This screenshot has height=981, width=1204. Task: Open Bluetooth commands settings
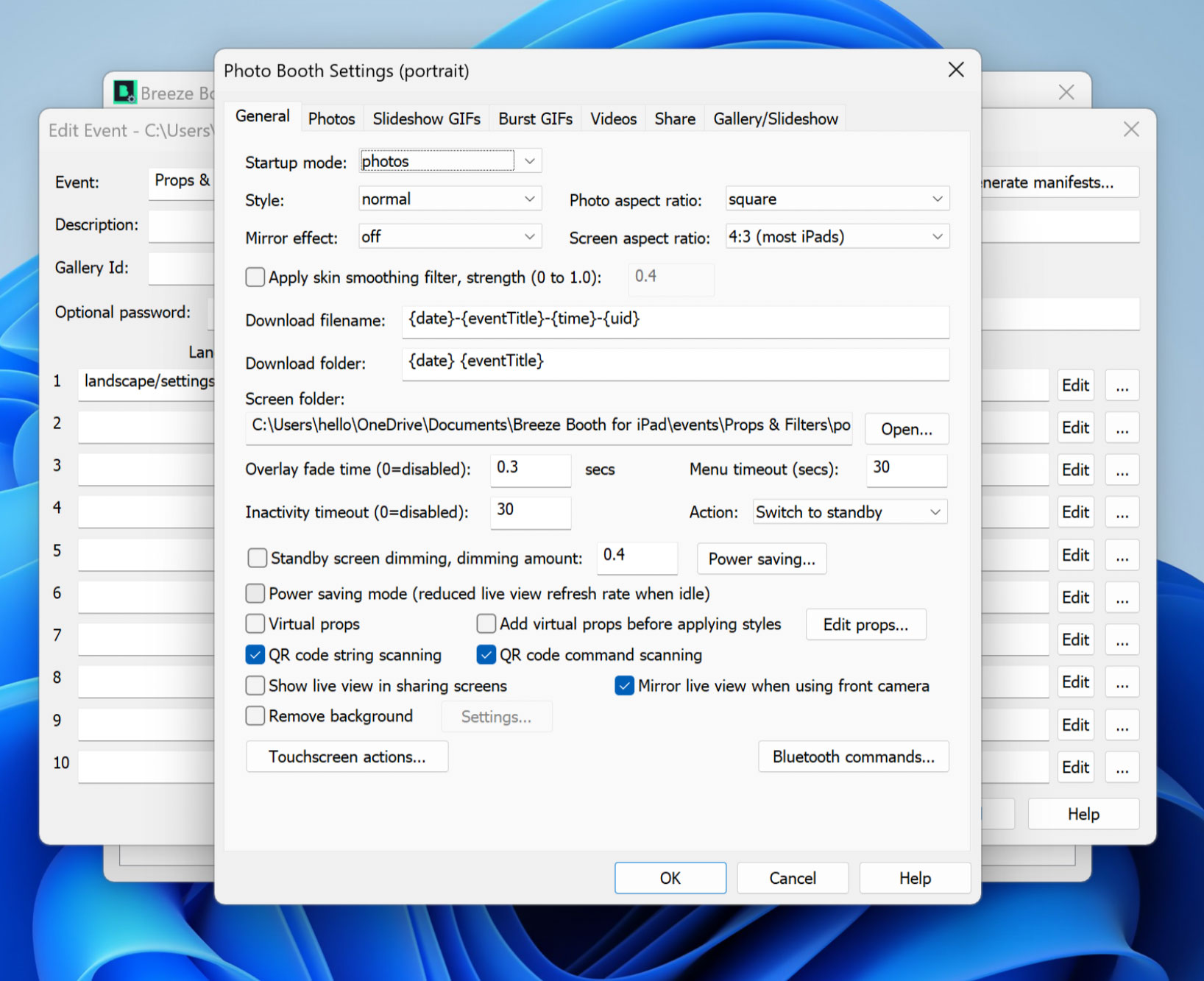tap(853, 757)
